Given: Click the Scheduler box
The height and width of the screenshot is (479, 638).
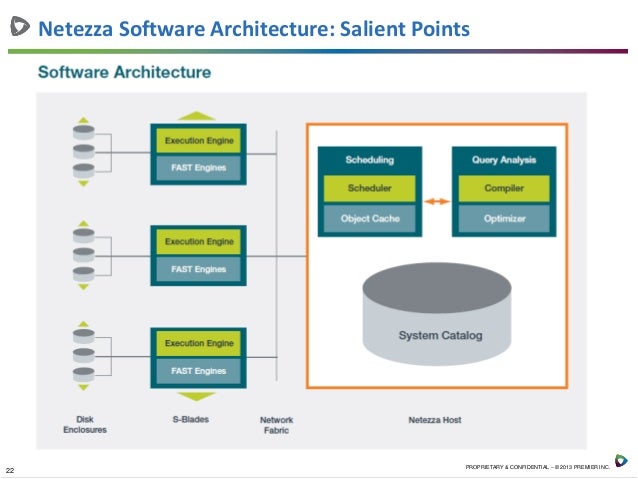Looking at the screenshot, I should (x=369, y=188).
